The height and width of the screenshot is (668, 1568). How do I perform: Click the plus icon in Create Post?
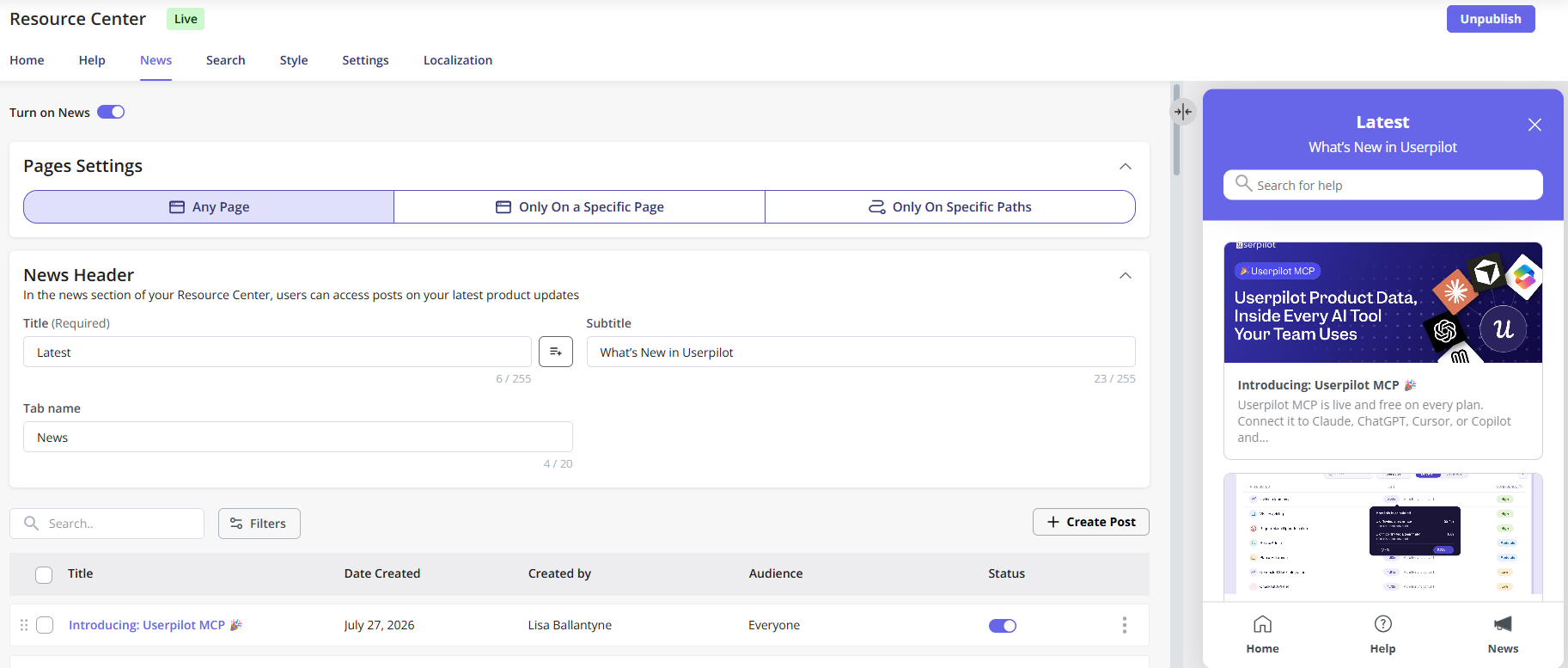click(x=1052, y=522)
